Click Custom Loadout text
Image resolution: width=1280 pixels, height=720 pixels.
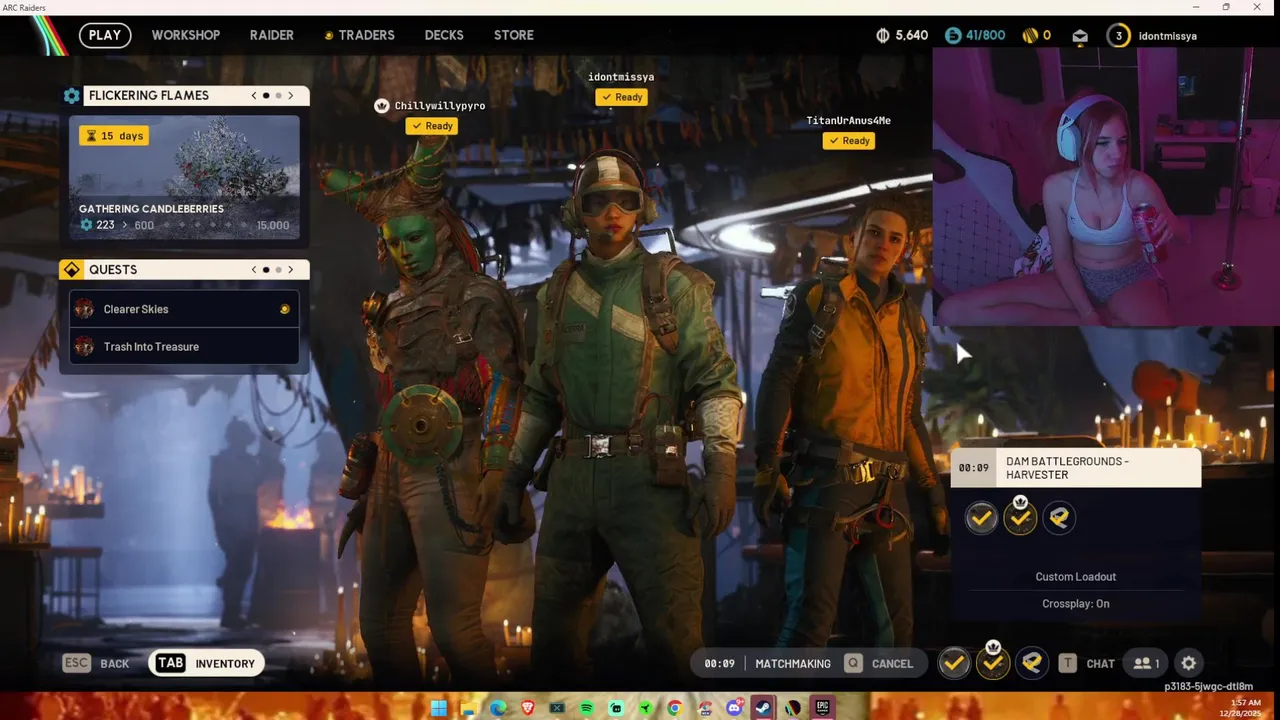click(1076, 577)
